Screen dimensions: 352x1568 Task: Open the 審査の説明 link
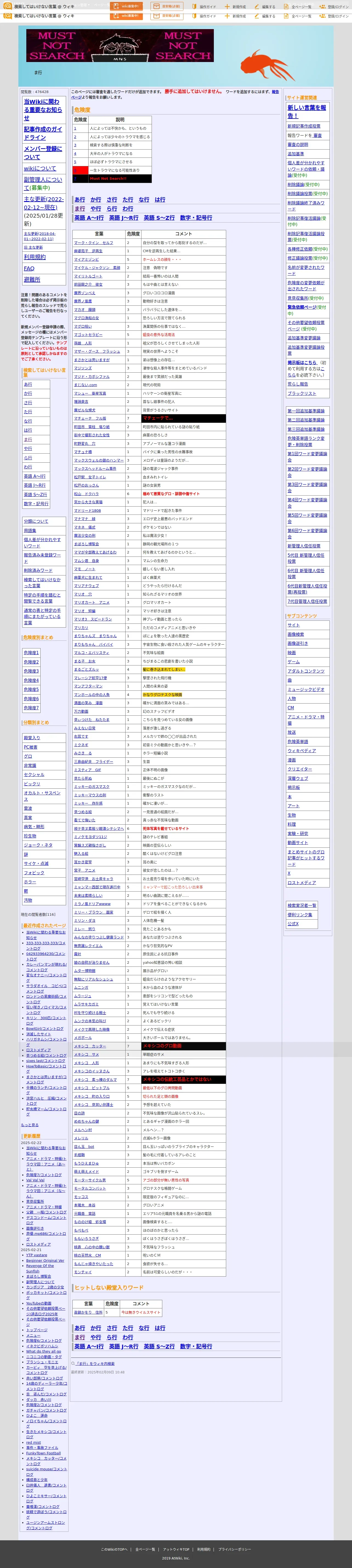(x=298, y=145)
